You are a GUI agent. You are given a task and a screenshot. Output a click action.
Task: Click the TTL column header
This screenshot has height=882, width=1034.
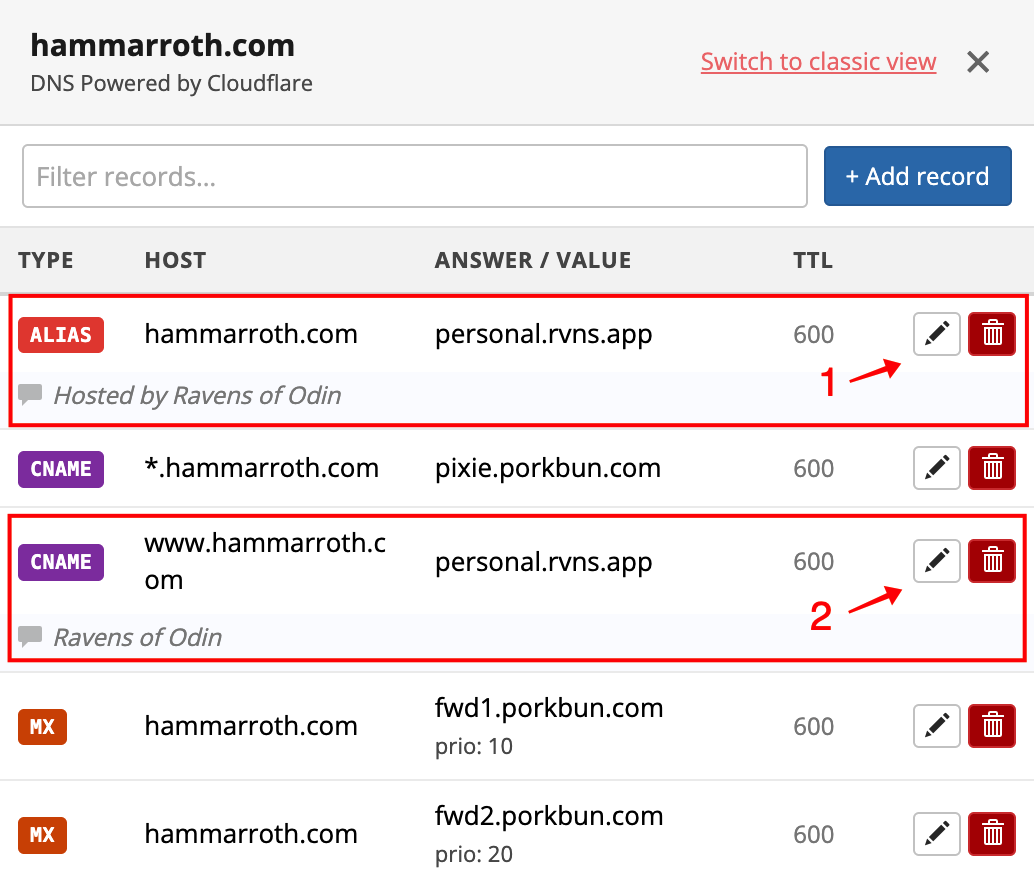[x=813, y=261]
